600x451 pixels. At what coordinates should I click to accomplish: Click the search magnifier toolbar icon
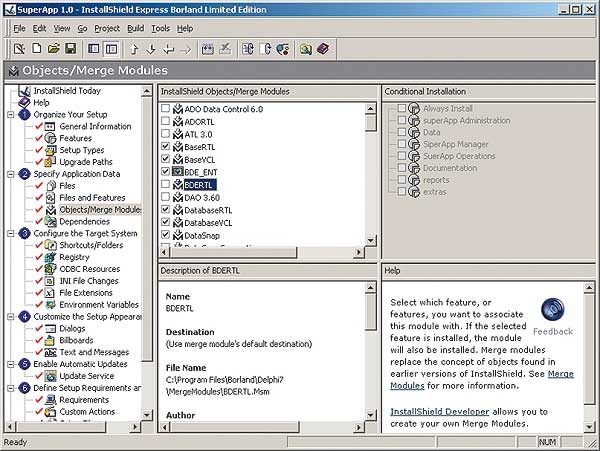[306, 49]
